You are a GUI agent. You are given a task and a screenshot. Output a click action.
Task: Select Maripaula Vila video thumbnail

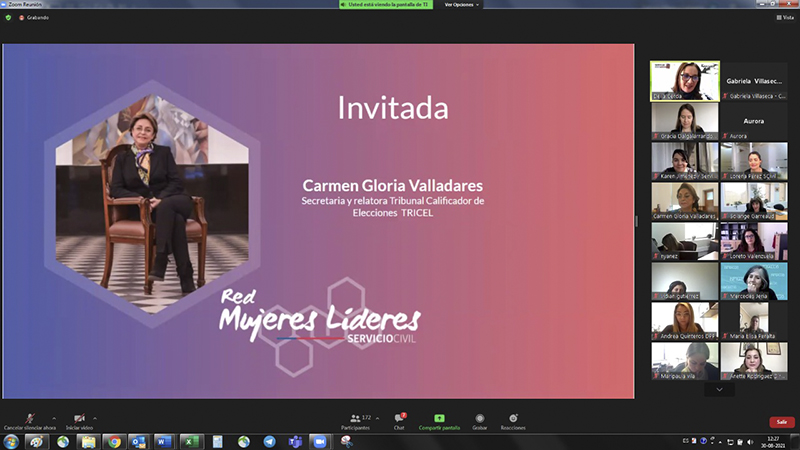point(685,361)
